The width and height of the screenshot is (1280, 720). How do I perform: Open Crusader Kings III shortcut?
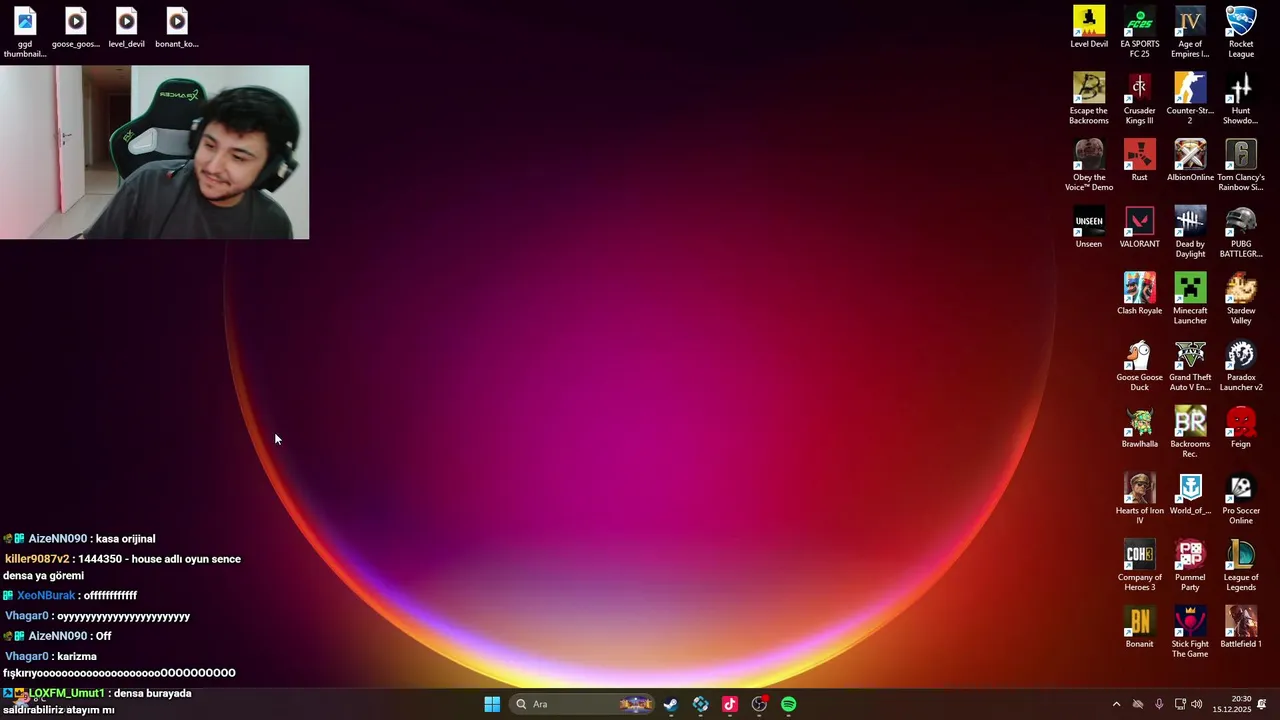coord(1139,98)
